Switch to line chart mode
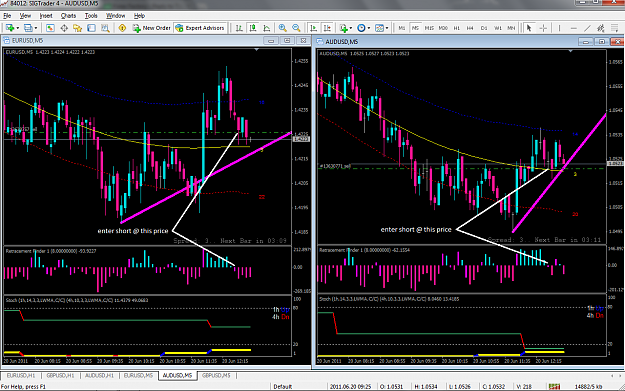The height and width of the screenshot is (391, 625). (266, 28)
